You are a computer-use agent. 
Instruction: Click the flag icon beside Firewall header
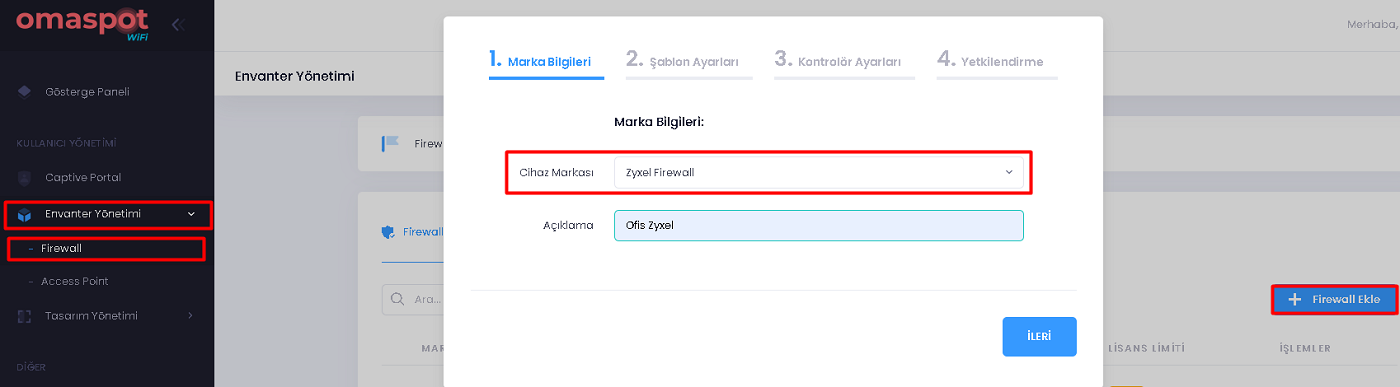390,144
